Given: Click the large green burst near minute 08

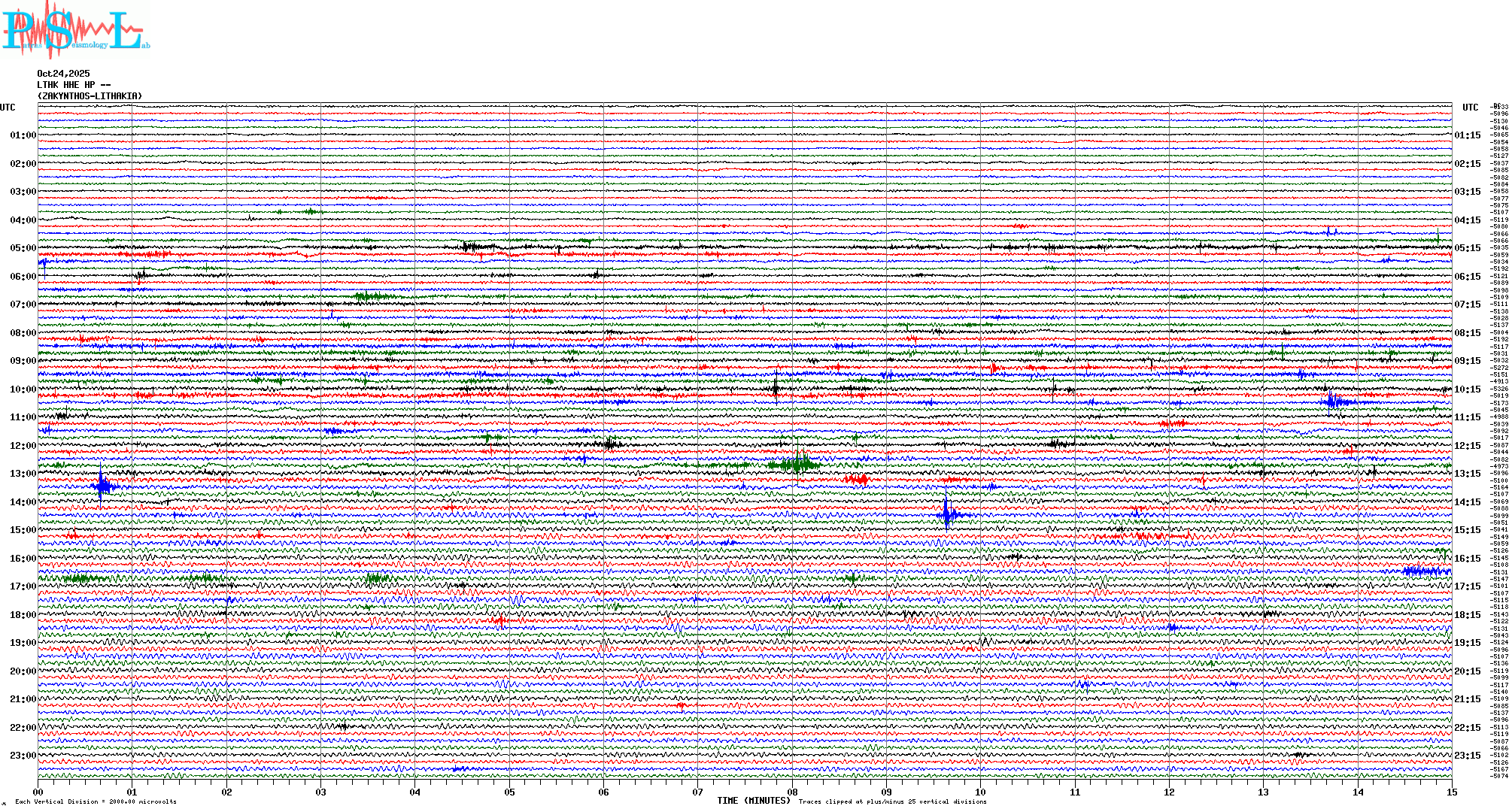Looking at the screenshot, I should (x=796, y=464).
